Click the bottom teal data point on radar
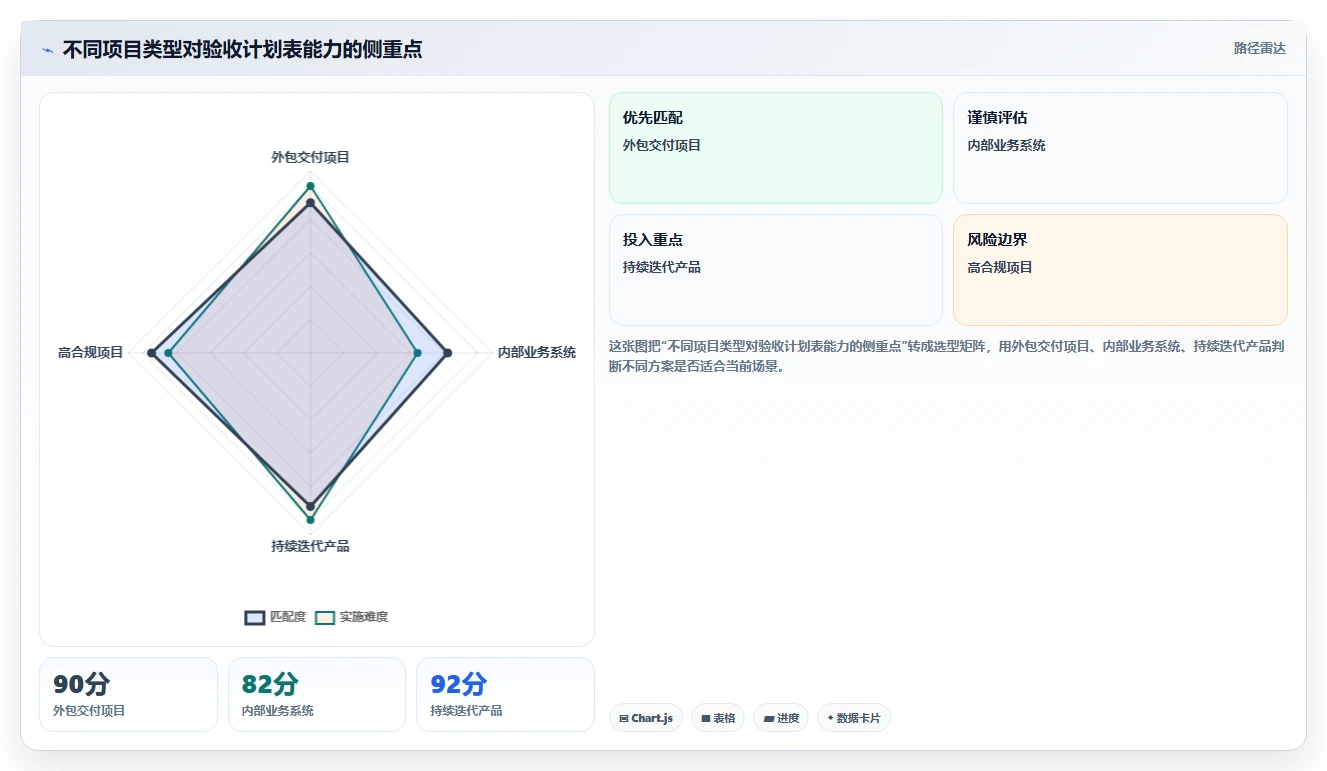This screenshot has height=771, width=1327. [x=310, y=520]
